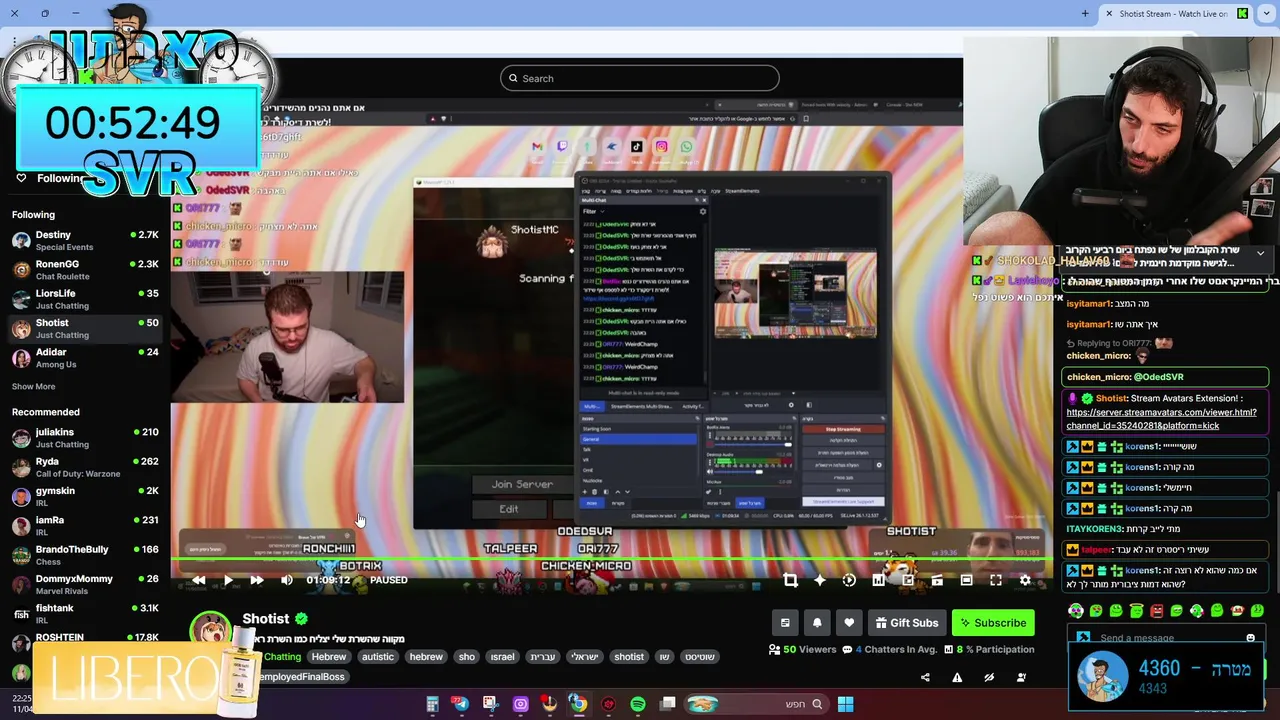Fast-forward the stream playback
Viewport: 1280px width, 720px height.
(257, 580)
